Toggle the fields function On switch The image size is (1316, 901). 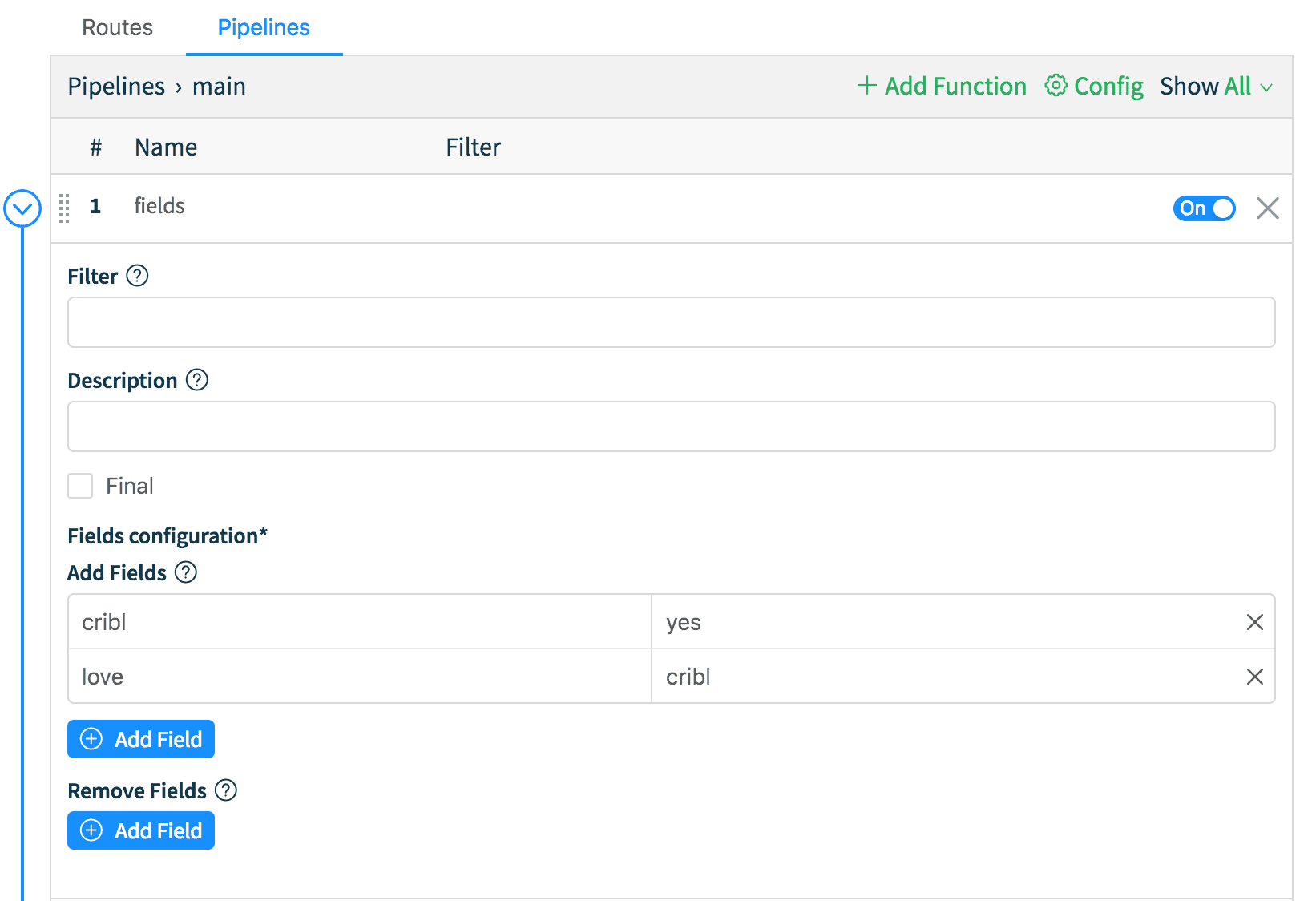pyautogui.click(x=1204, y=208)
